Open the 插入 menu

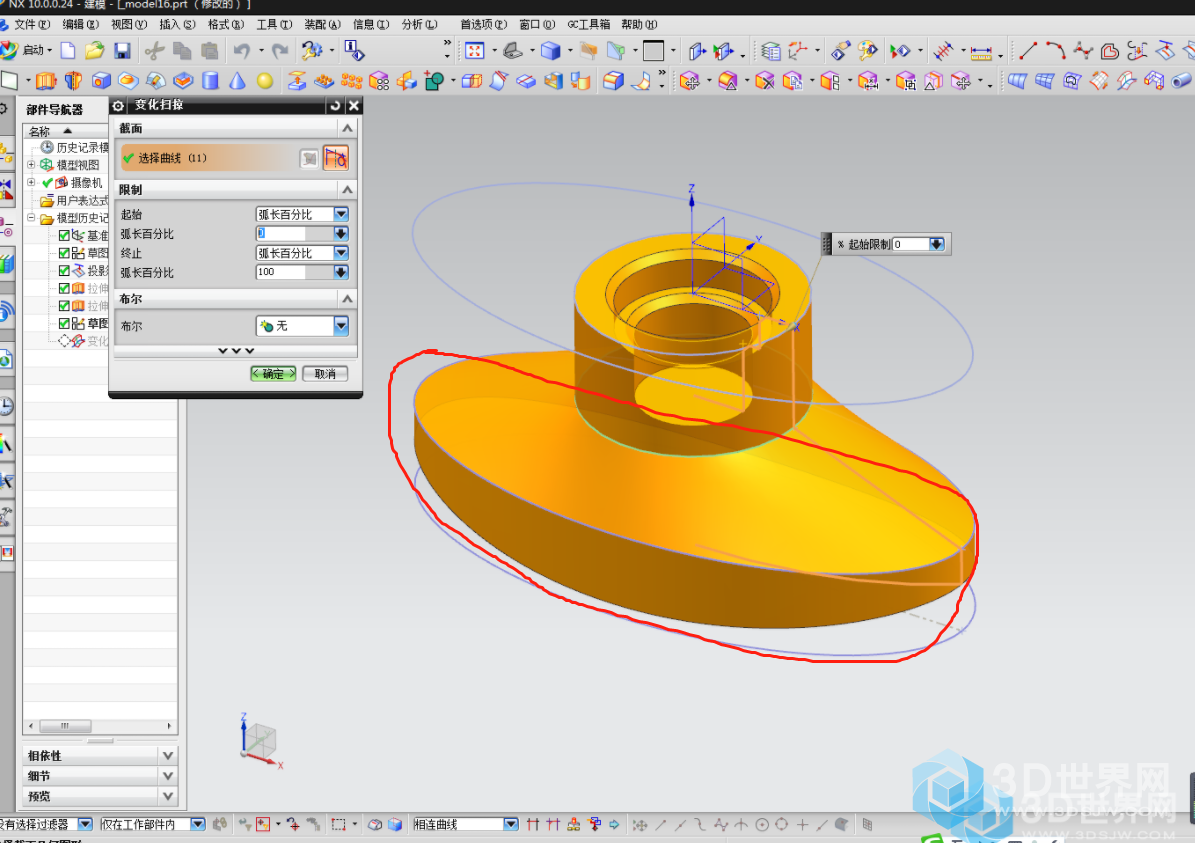tap(178, 24)
